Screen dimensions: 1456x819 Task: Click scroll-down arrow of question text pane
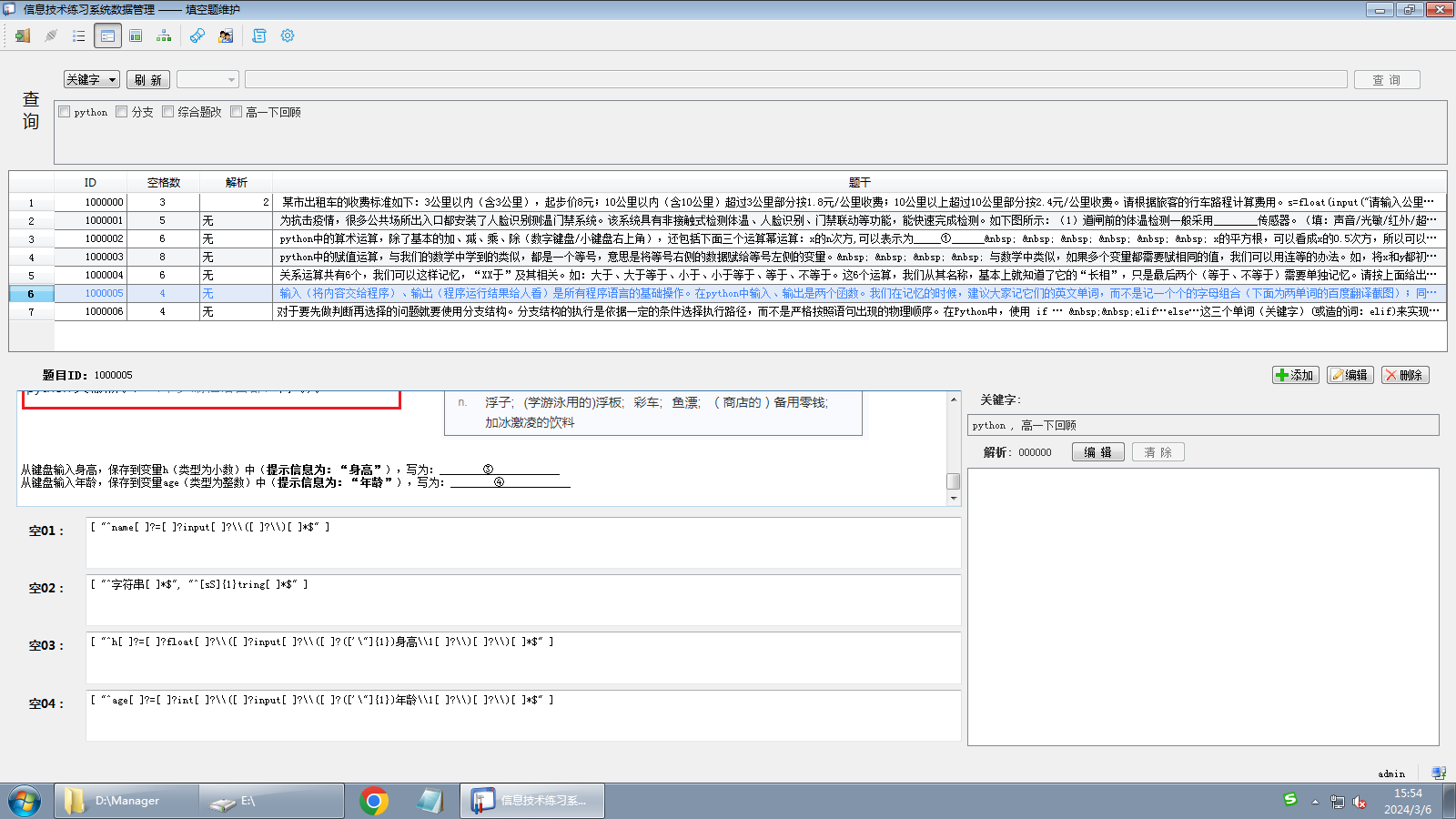[x=954, y=498]
